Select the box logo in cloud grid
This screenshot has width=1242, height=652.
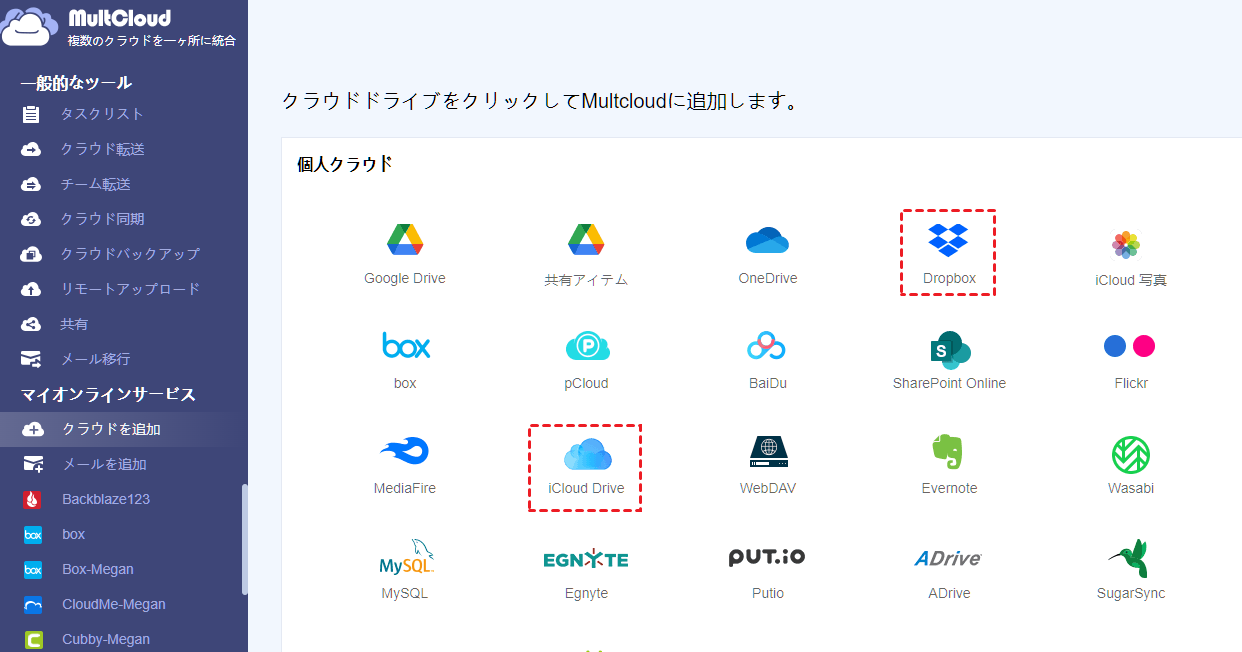click(x=406, y=346)
